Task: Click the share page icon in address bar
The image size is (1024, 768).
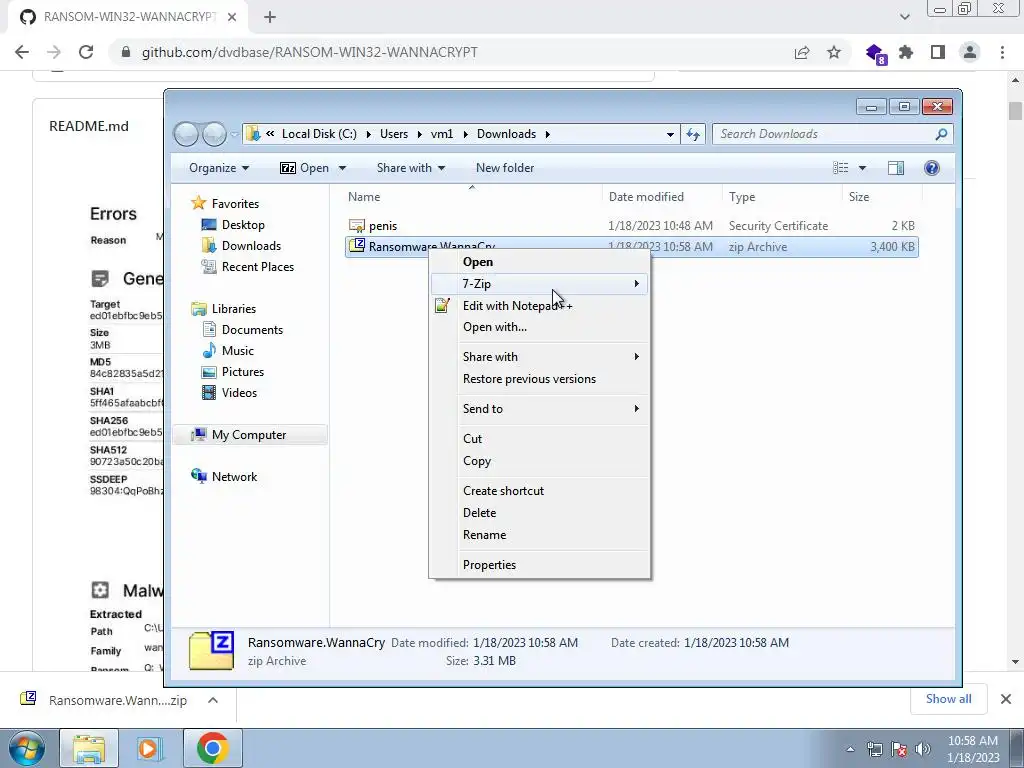Action: tap(802, 52)
